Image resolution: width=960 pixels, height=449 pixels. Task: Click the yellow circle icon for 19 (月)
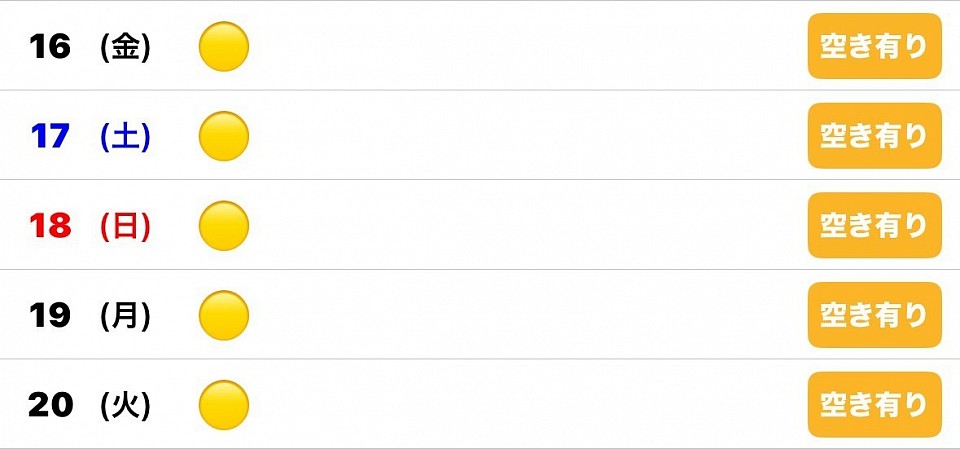pyautogui.click(x=223, y=316)
